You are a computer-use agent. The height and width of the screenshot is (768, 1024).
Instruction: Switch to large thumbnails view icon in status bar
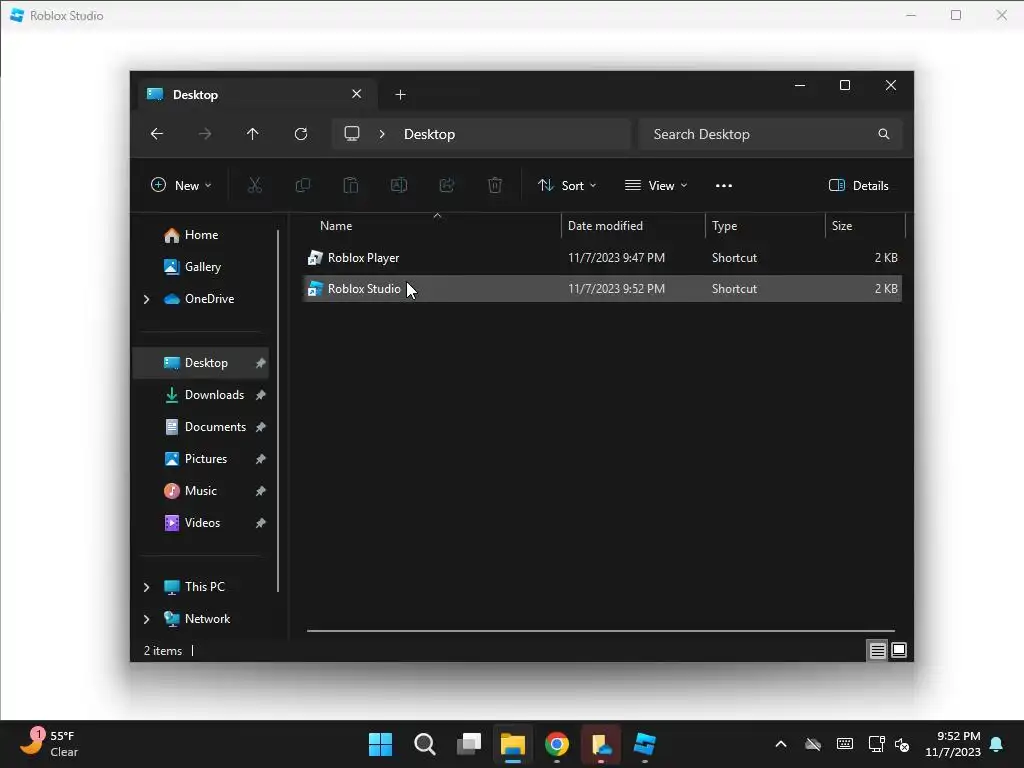click(x=899, y=650)
